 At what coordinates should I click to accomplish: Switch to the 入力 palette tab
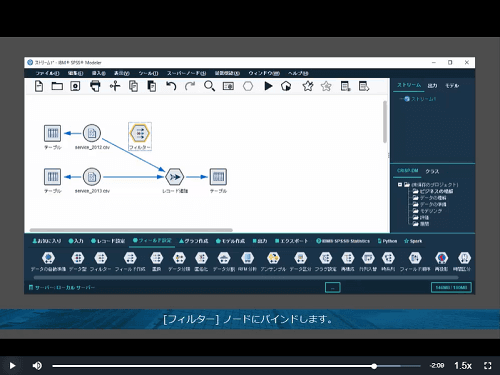point(76,241)
